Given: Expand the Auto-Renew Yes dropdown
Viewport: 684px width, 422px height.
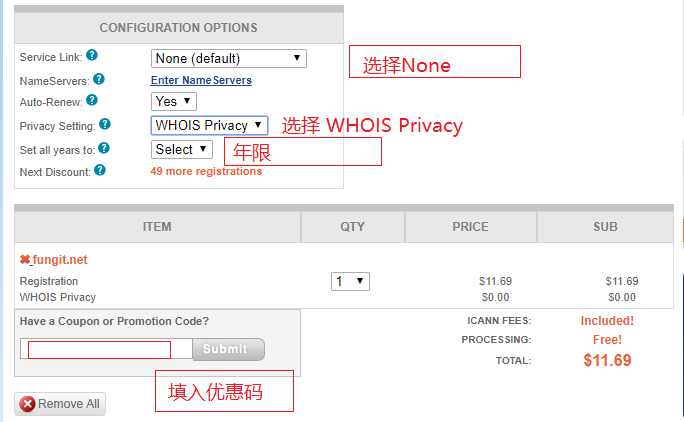Looking at the screenshot, I should pos(174,101).
